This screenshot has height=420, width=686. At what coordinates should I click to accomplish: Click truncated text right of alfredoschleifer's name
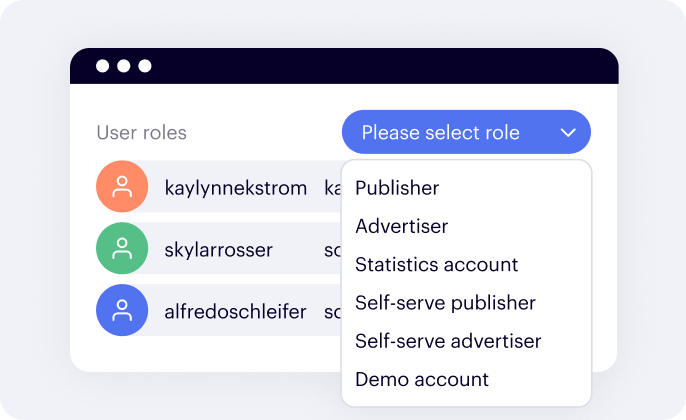[x=332, y=312]
